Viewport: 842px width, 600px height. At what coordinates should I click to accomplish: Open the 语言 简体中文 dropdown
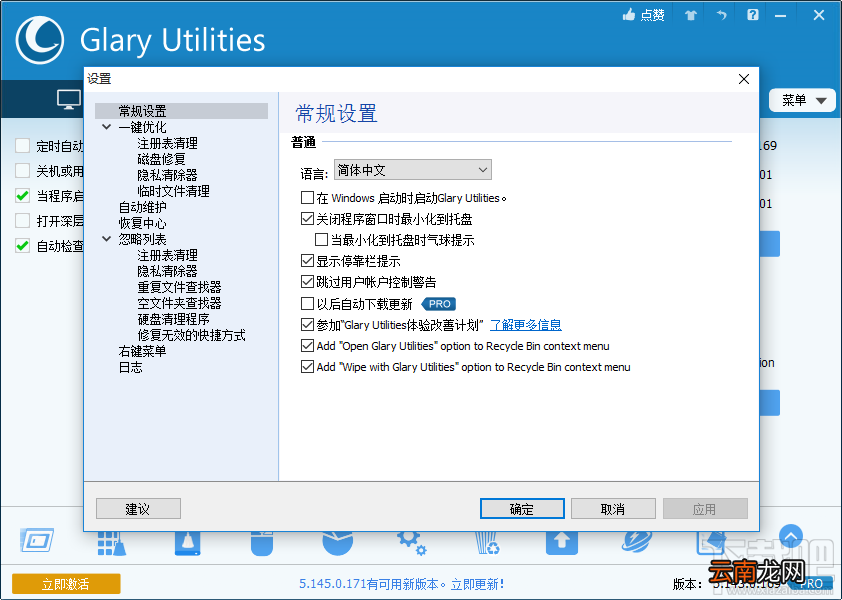tap(412, 170)
